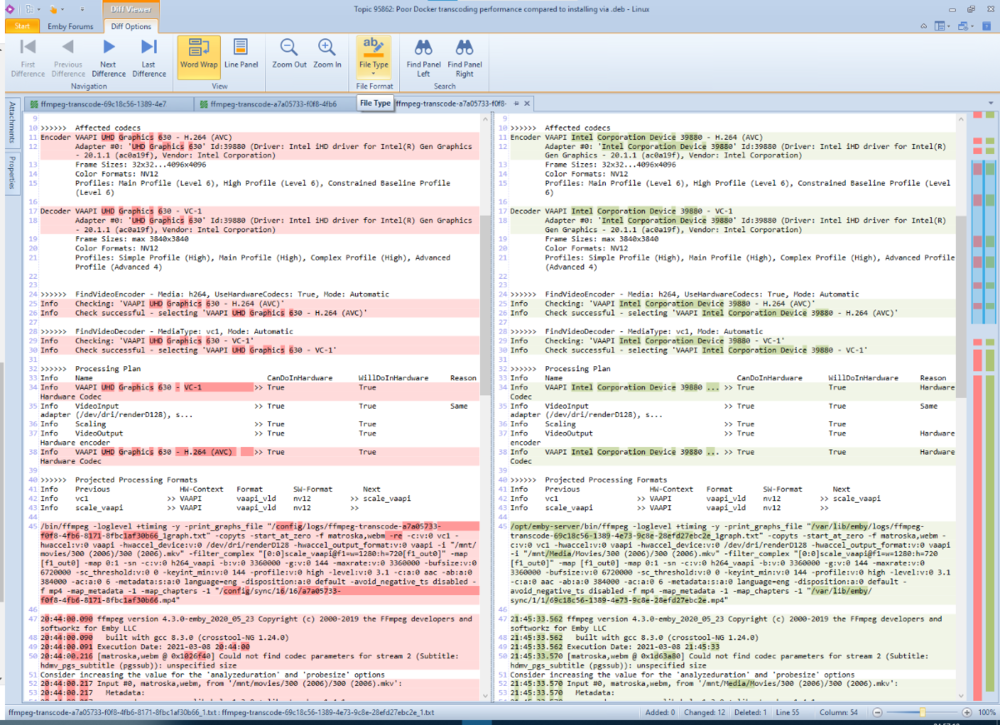Screen dimensions: 1000x725
Task: Toggle the Line Panel display
Action: tap(241, 55)
